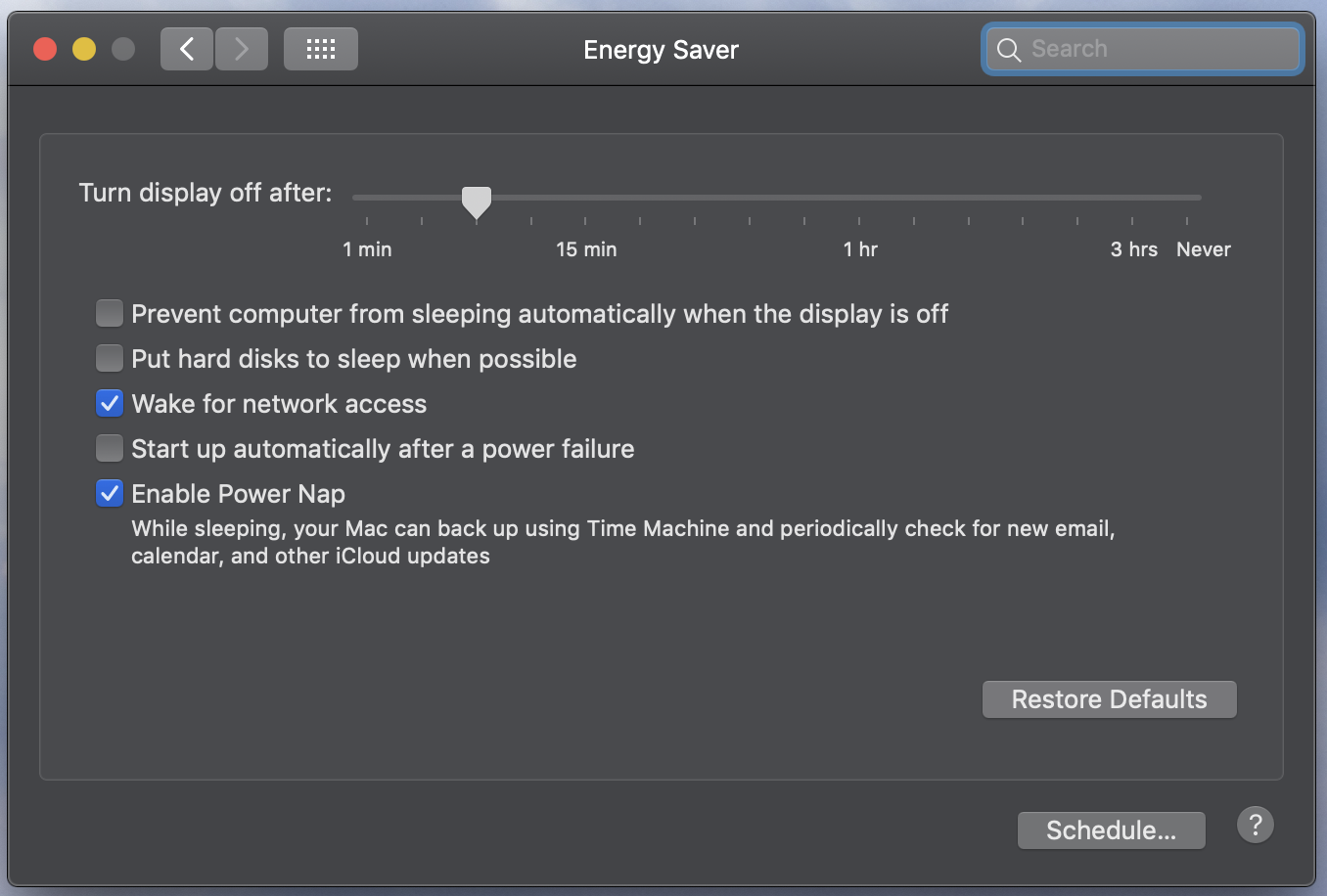
Task: Click the gray zoom window button
Action: click(123, 49)
